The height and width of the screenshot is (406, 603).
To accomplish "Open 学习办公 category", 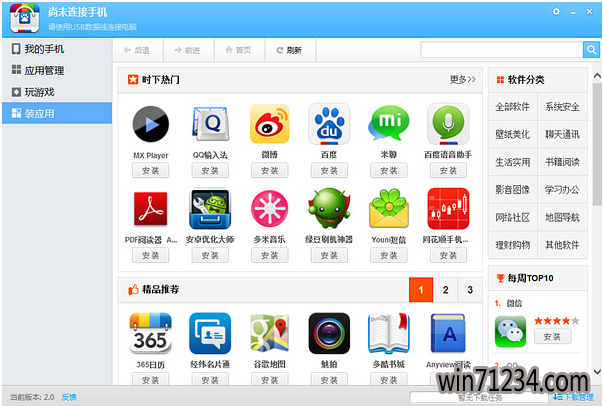I will click(x=562, y=190).
